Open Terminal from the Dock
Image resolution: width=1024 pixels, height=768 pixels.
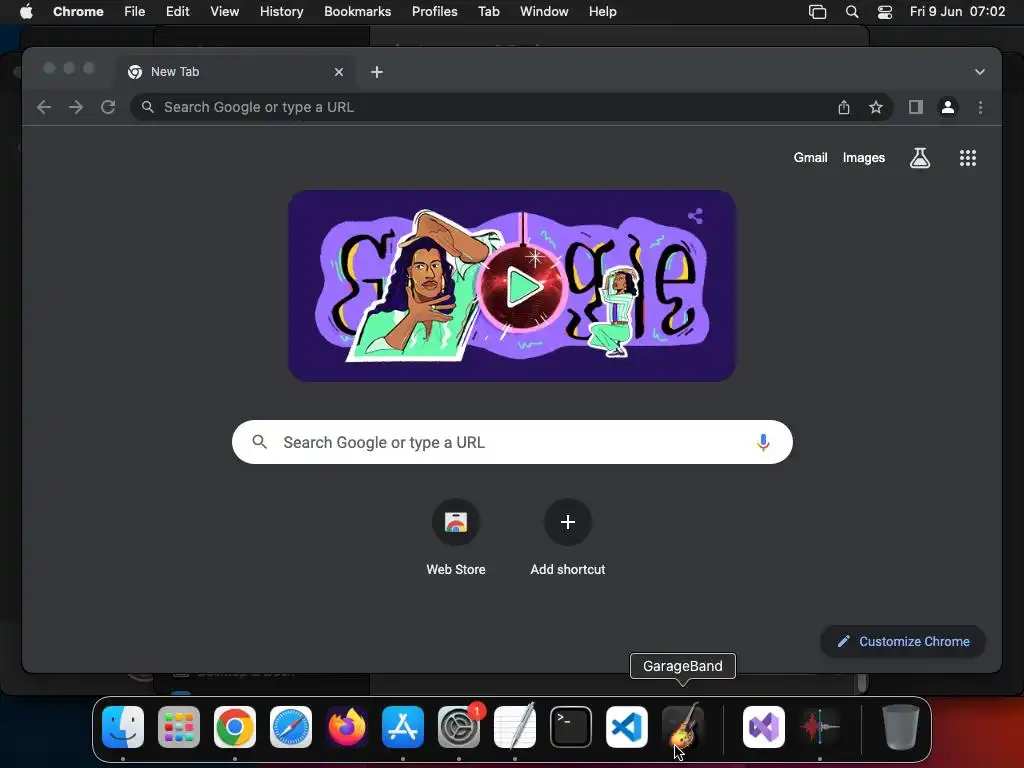point(571,727)
